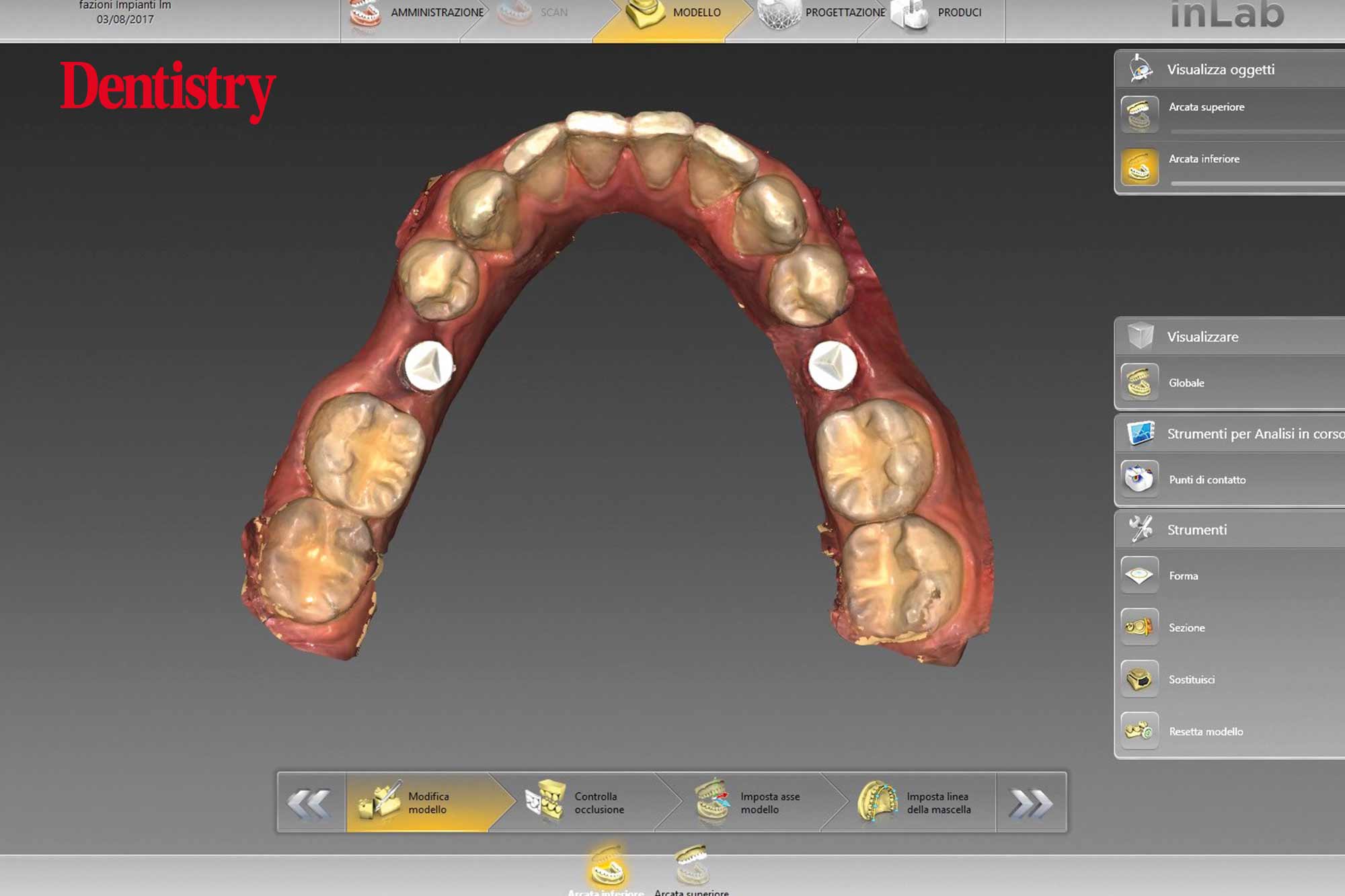Select the Sostituisci tool icon
This screenshot has width=1345, height=896.
1140,678
